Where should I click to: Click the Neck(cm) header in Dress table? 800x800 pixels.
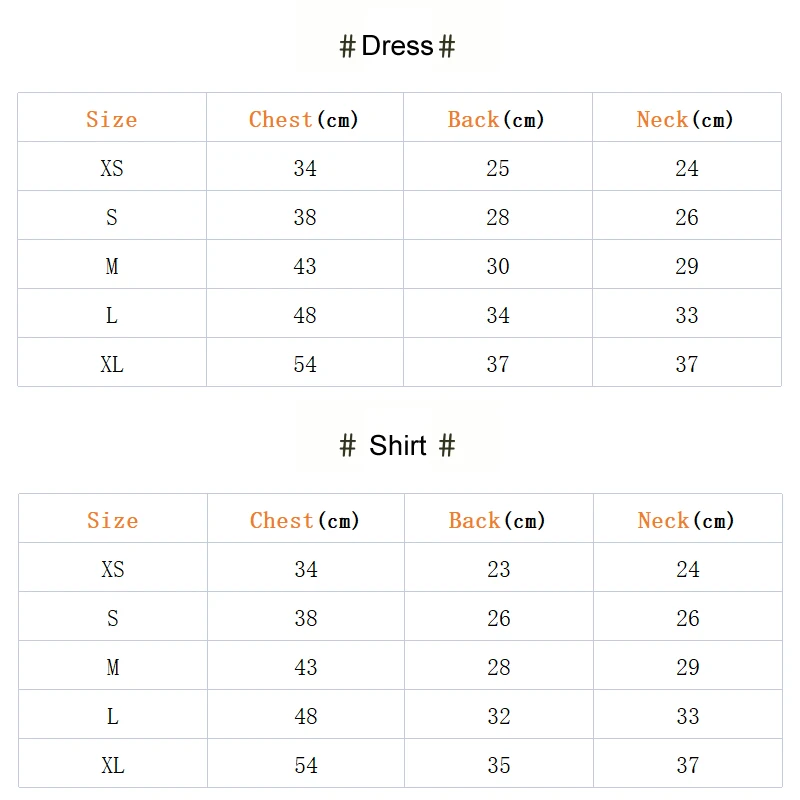pos(686,119)
